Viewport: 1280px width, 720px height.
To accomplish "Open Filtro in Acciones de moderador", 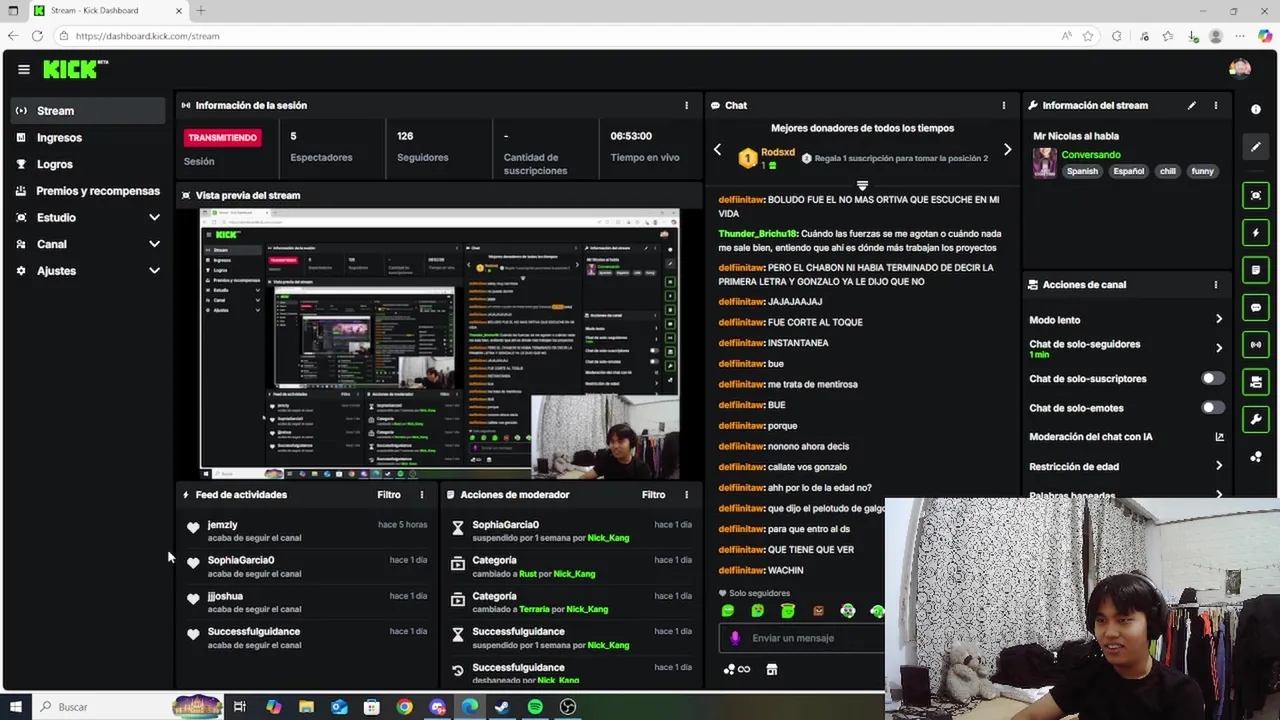I will point(653,495).
